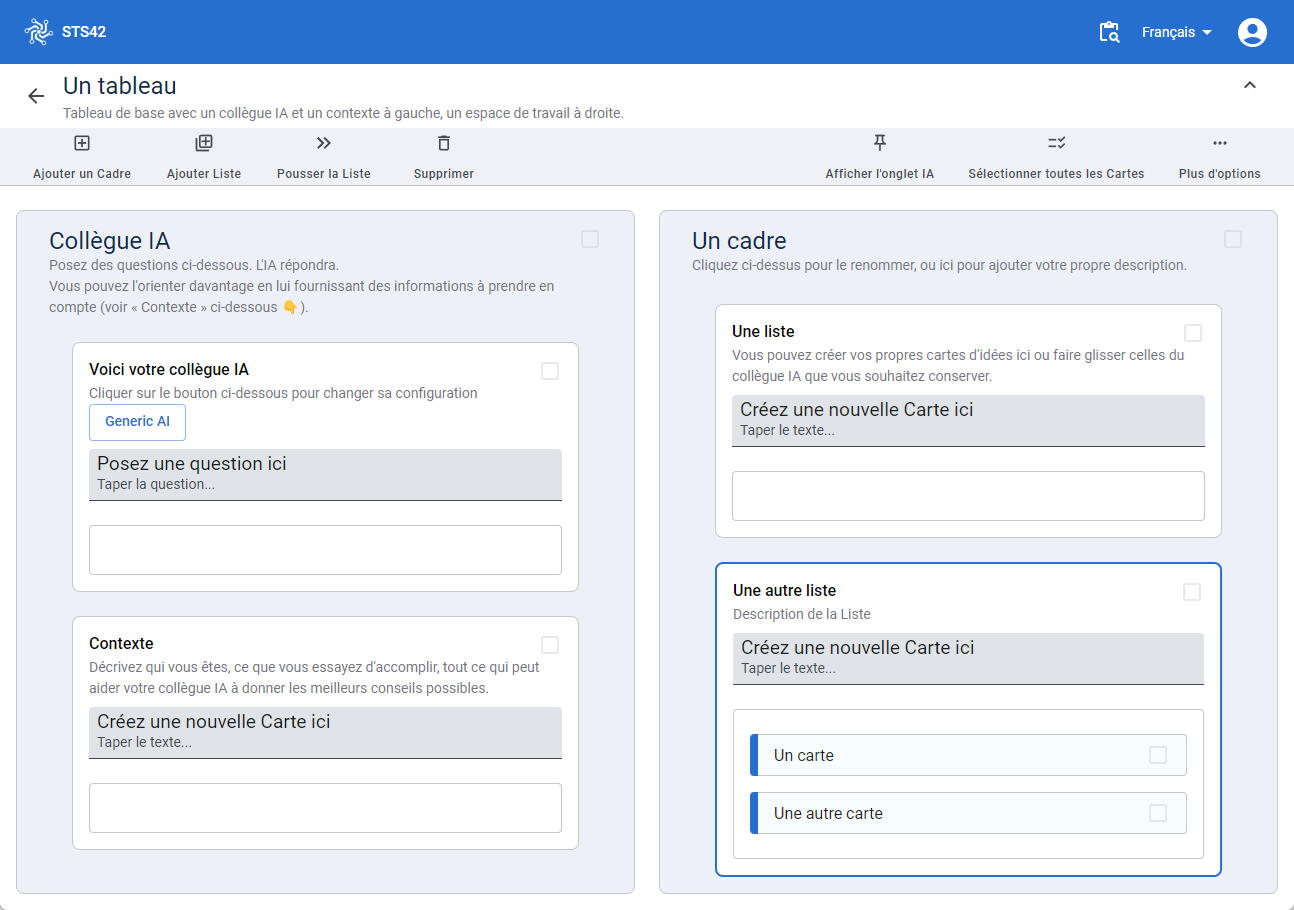Click the card input in Contexte list
Image resolution: width=1294 pixels, height=910 pixels.
pyautogui.click(x=325, y=732)
